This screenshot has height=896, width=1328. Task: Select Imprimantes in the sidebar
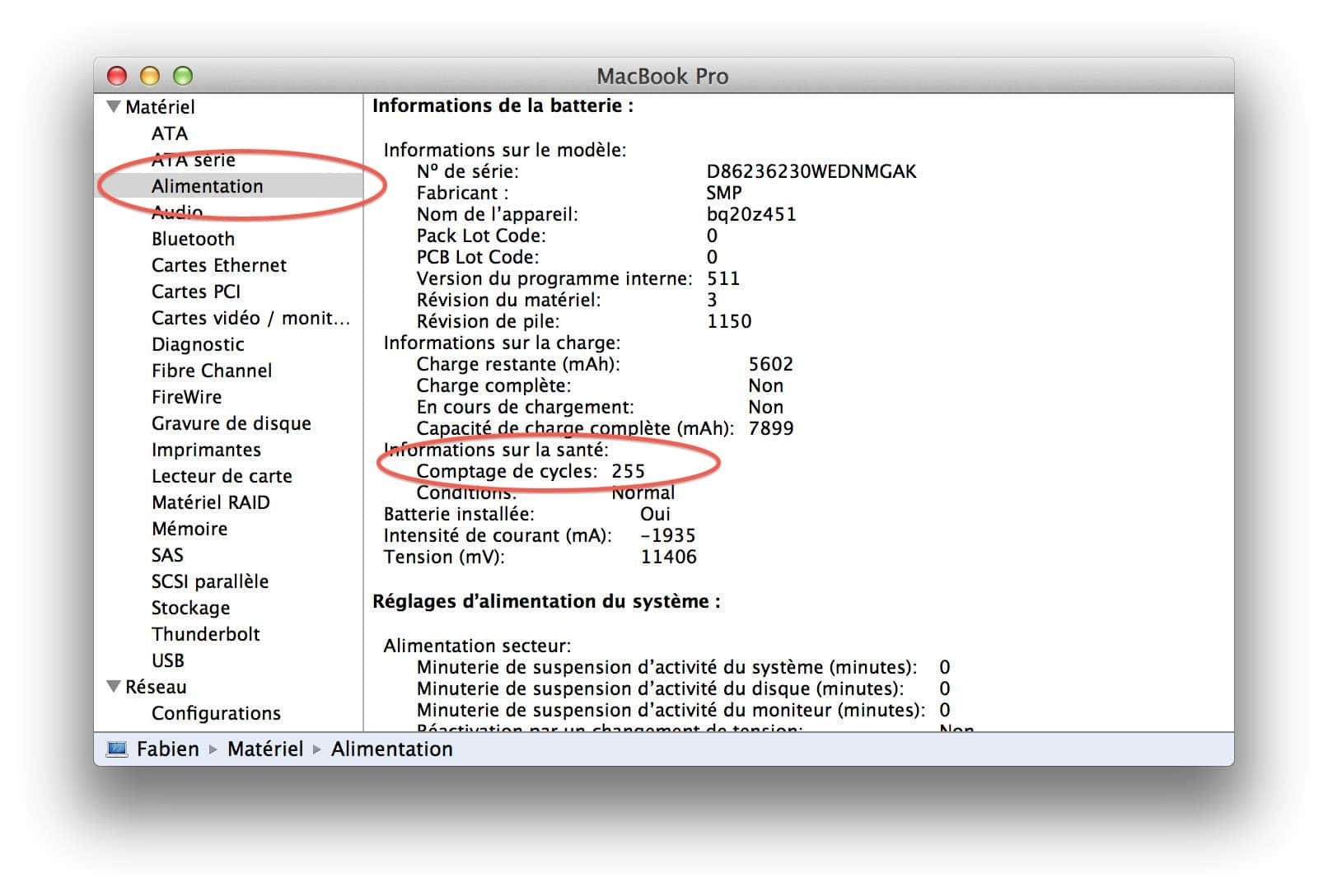[207, 450]
